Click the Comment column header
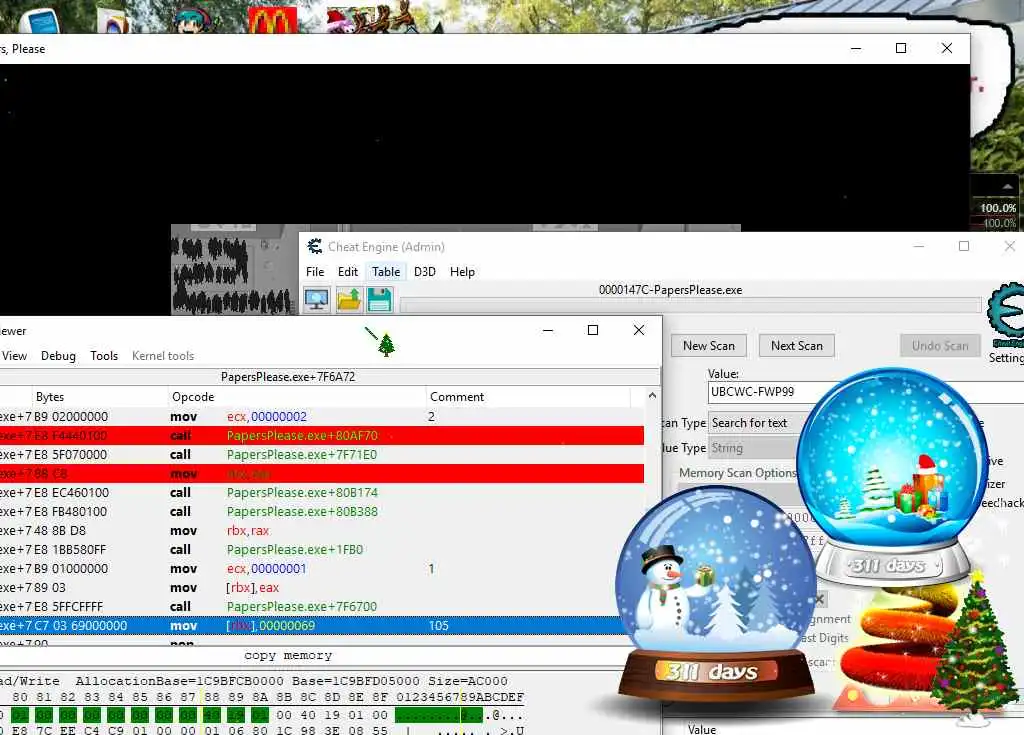Screen dimensions: 1024x735 528,397
